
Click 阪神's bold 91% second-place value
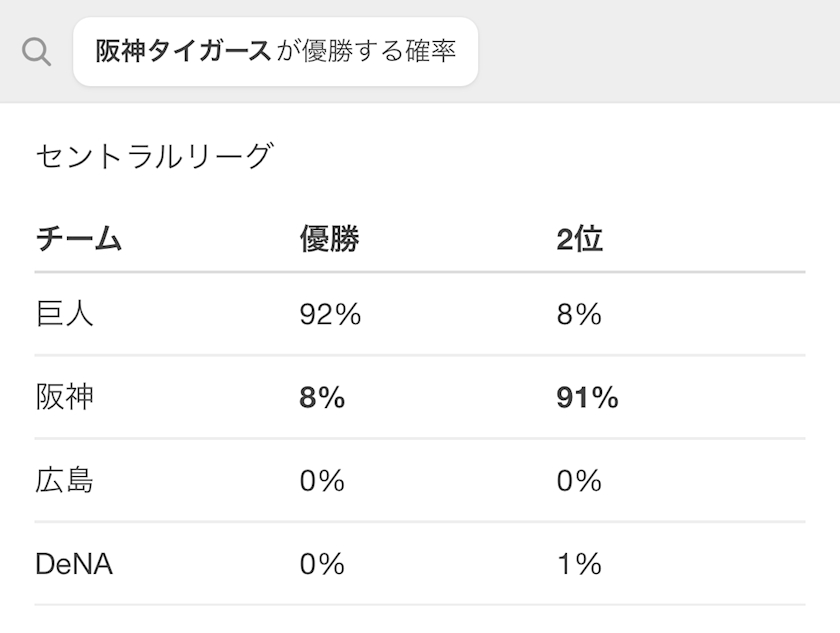(x=587, y=398)
